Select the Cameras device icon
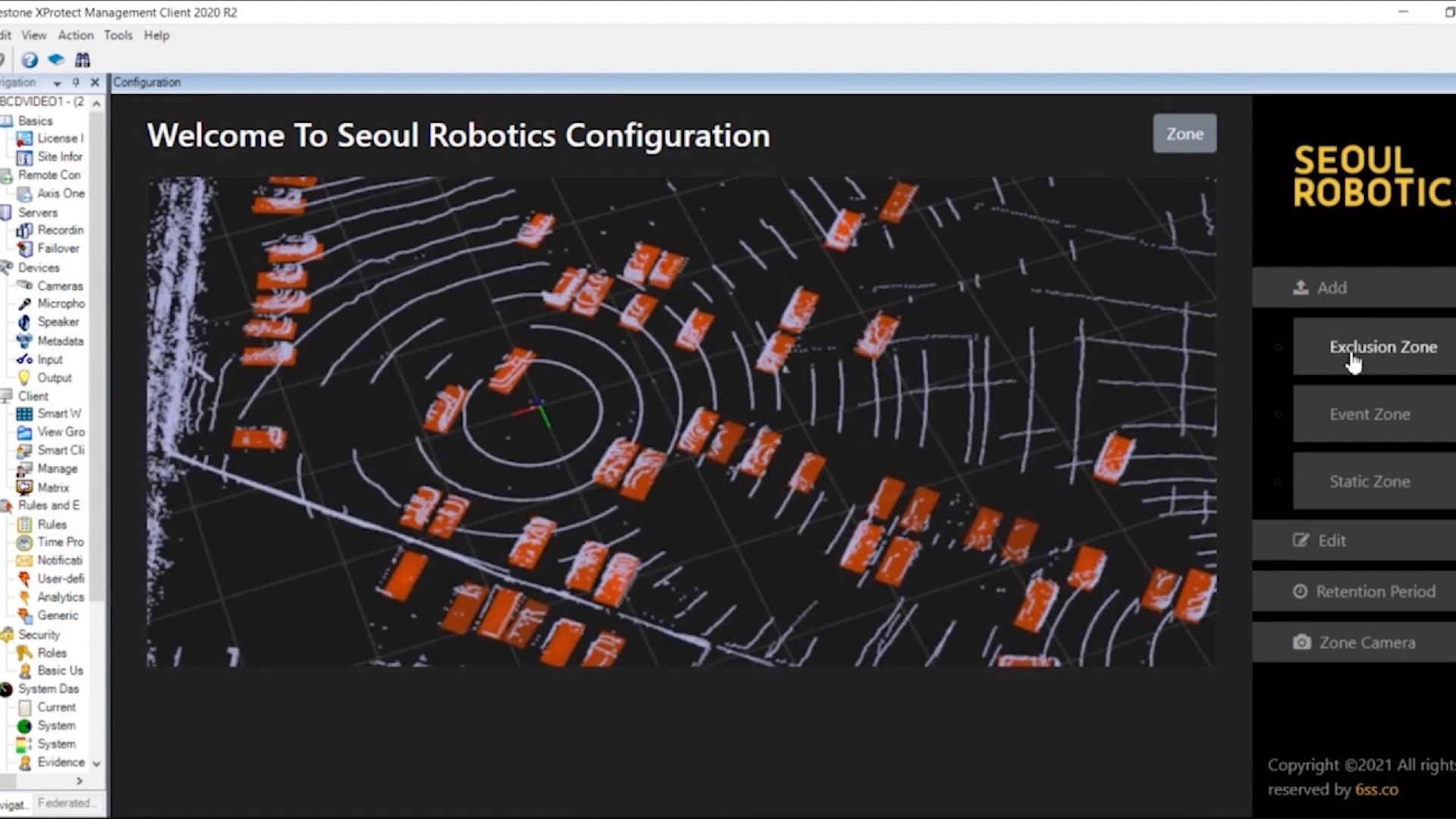This screenshot has height=819, width=1456. click(24, 286)
